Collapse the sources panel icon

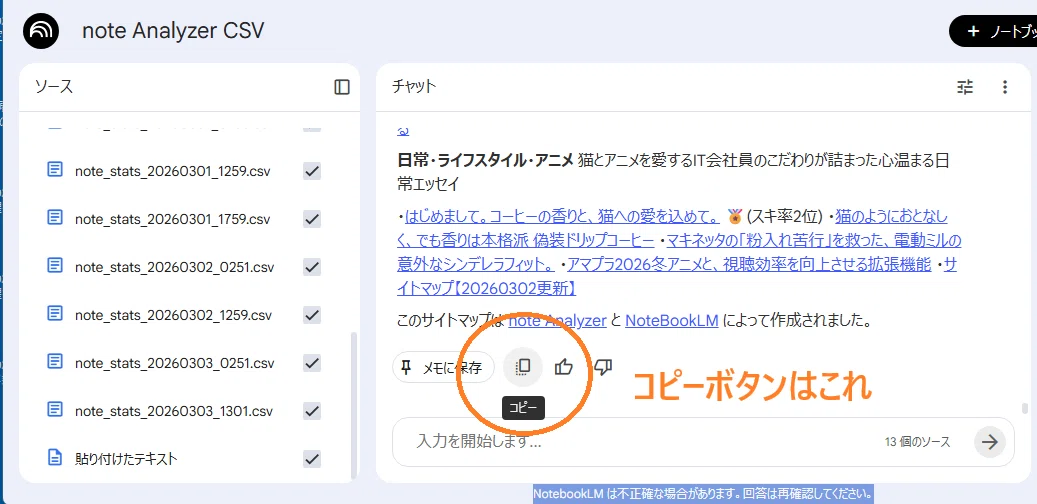[342, 87]
